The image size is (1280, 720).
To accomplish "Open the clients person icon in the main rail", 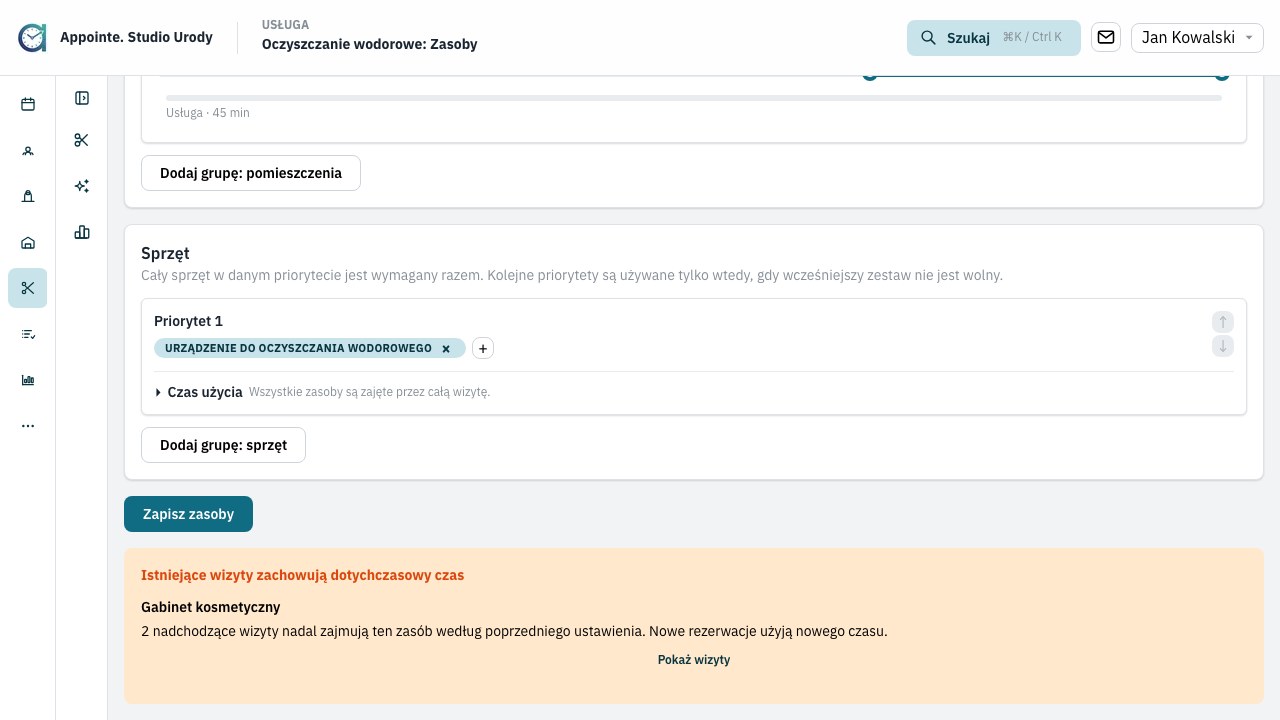I will 28,150.
